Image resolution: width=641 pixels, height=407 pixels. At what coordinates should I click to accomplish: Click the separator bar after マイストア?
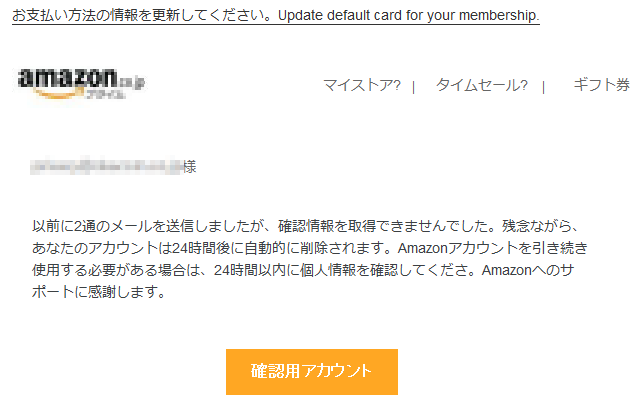414,87
